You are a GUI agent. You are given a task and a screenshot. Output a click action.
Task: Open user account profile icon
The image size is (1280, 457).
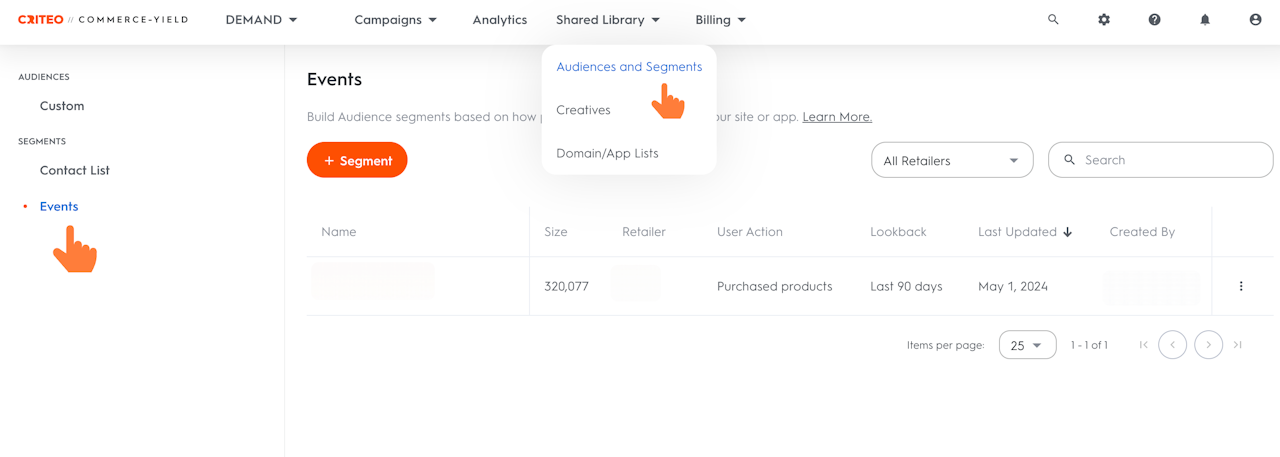[x=1255, y=20]
